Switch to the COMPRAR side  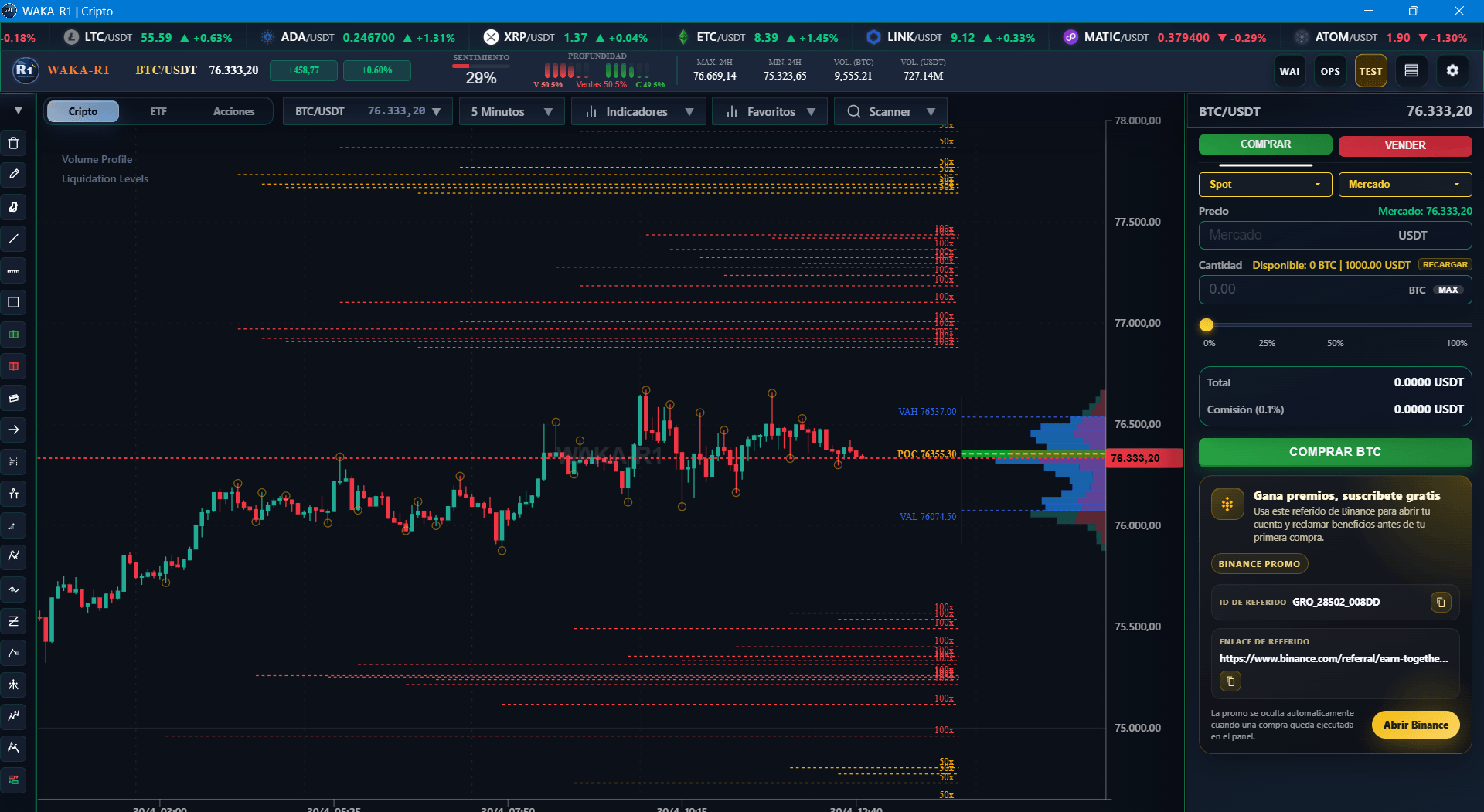1265,144
